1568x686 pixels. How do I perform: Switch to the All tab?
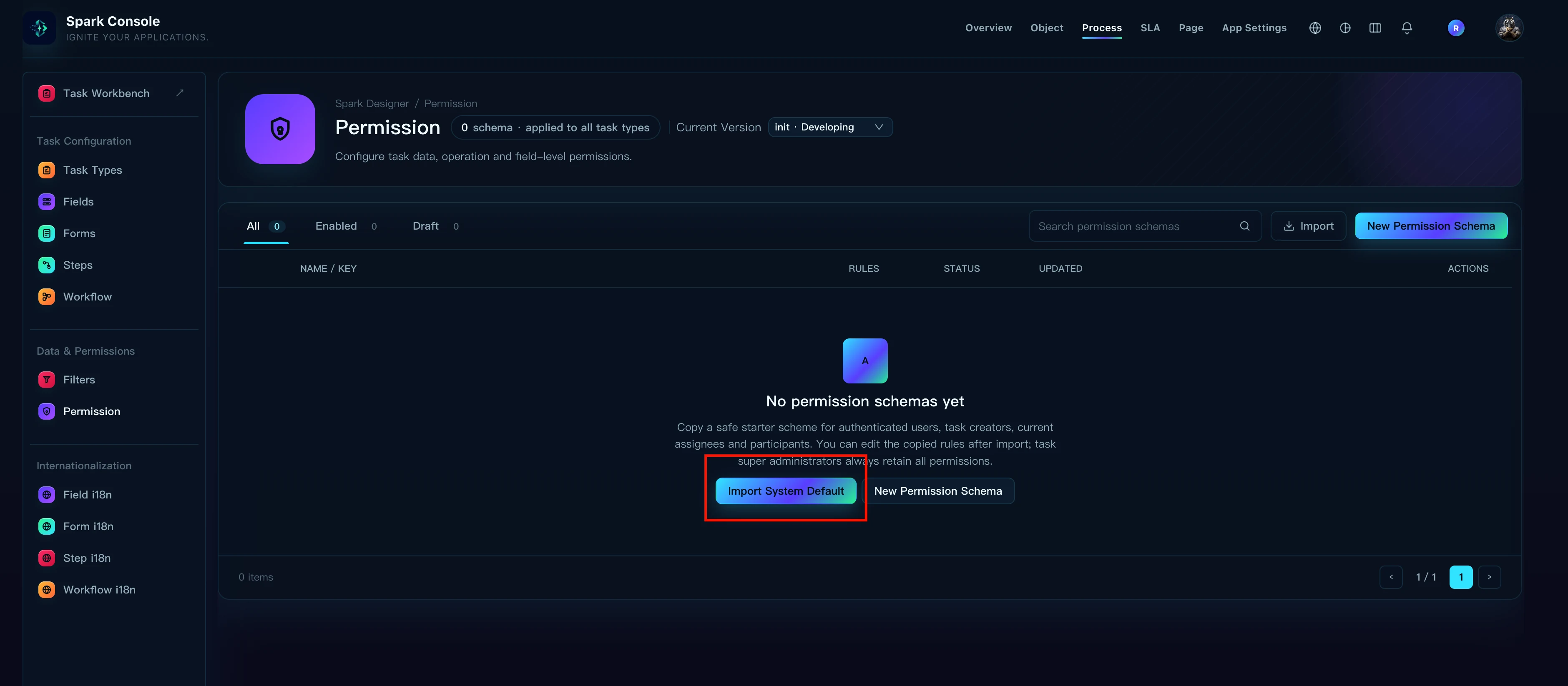[265, 226]
